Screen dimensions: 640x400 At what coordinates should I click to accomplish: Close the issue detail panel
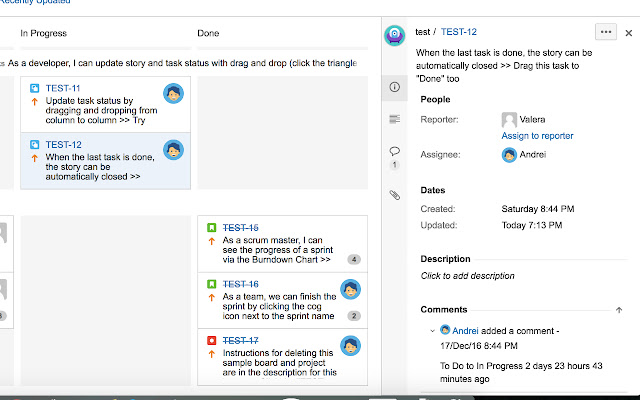629,32
